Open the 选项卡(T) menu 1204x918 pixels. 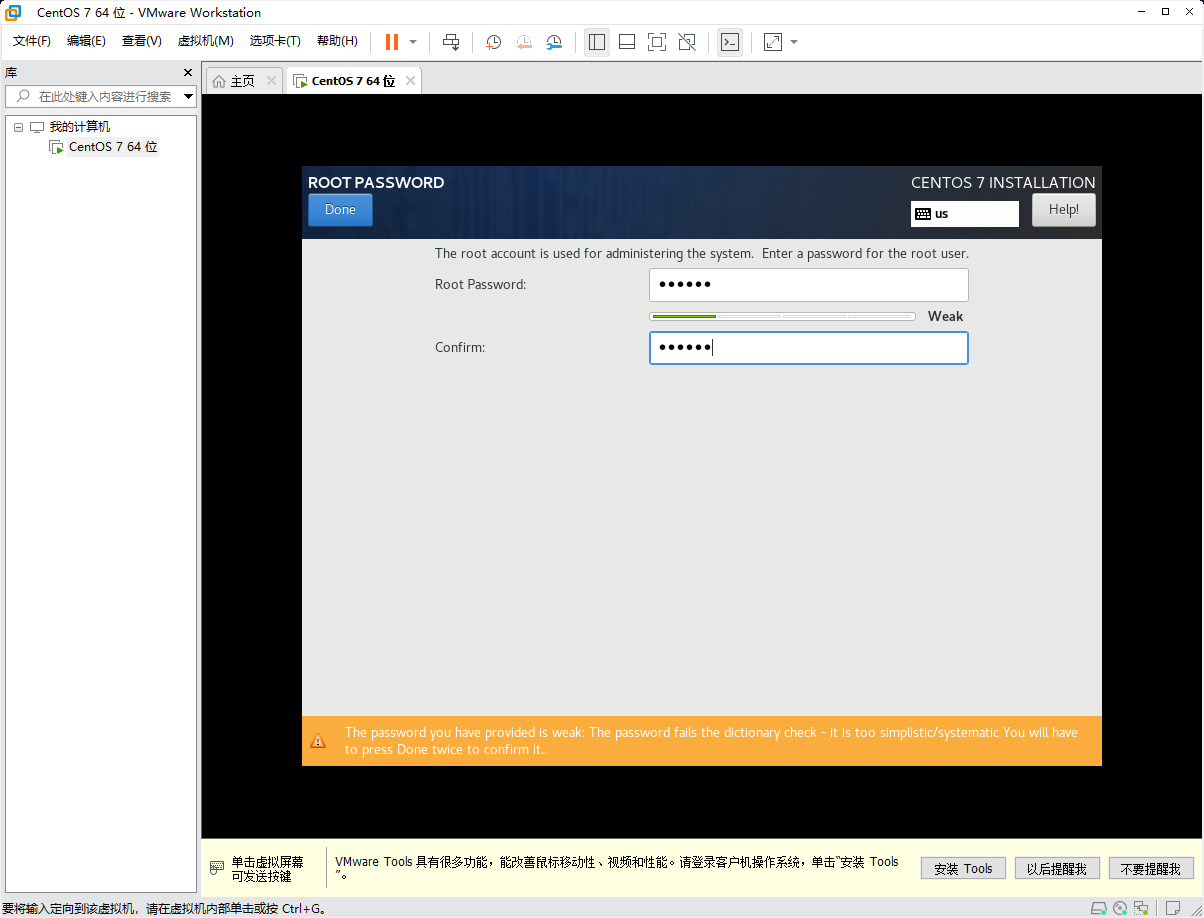pyautogui.click(x=275, y=41)
